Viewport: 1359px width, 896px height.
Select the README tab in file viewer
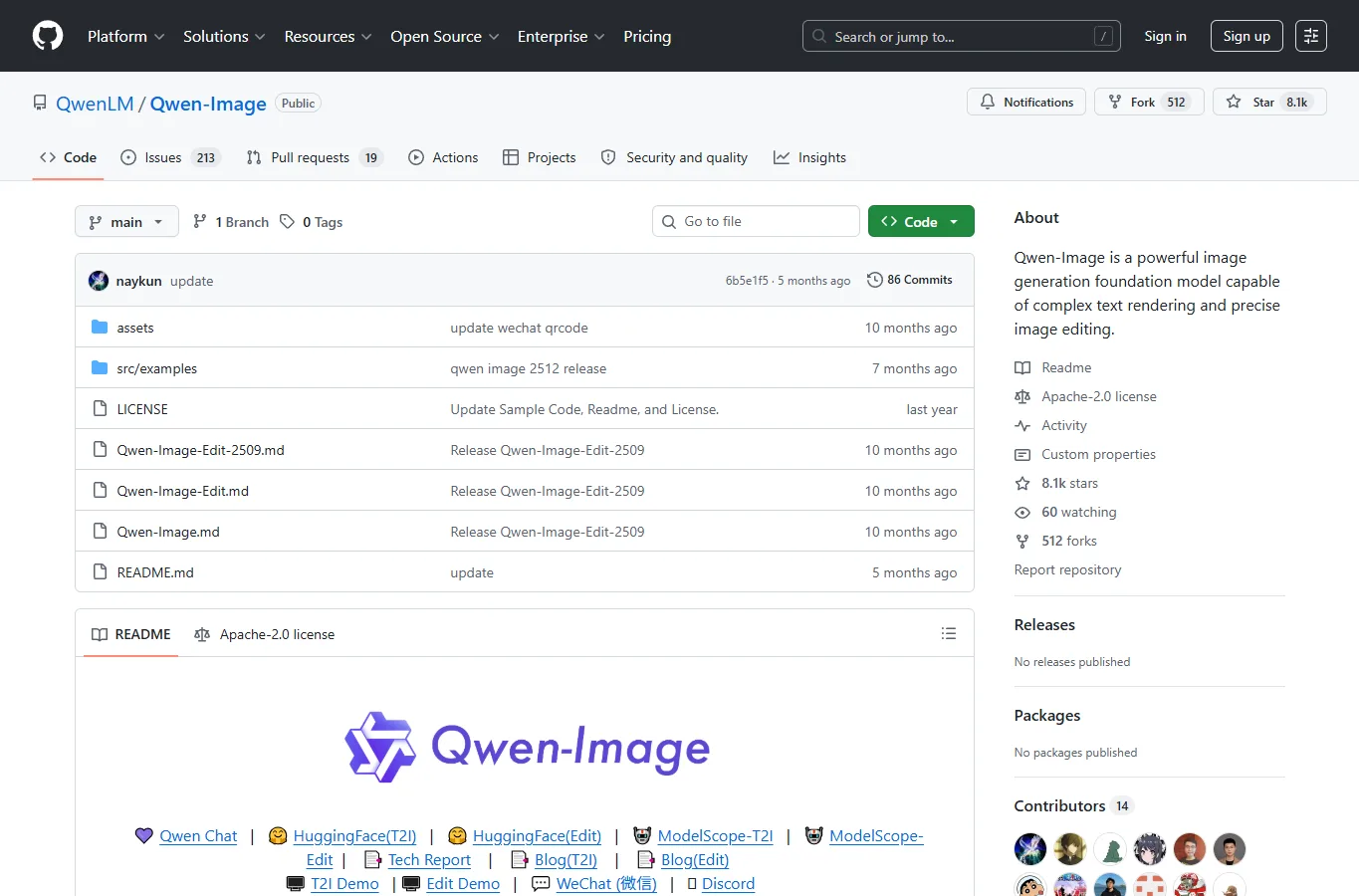(x=130, y=634)
